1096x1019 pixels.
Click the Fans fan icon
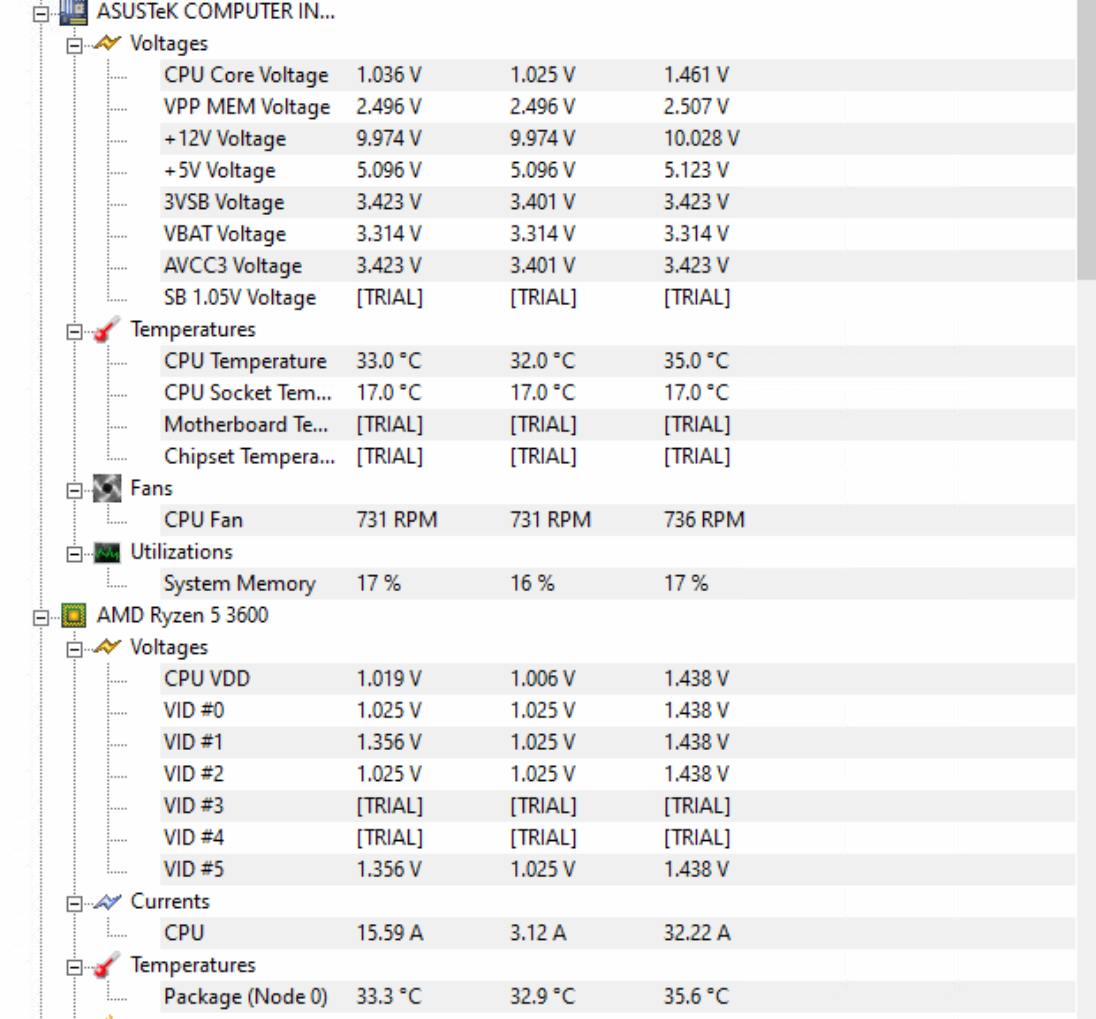coord(106,488)
